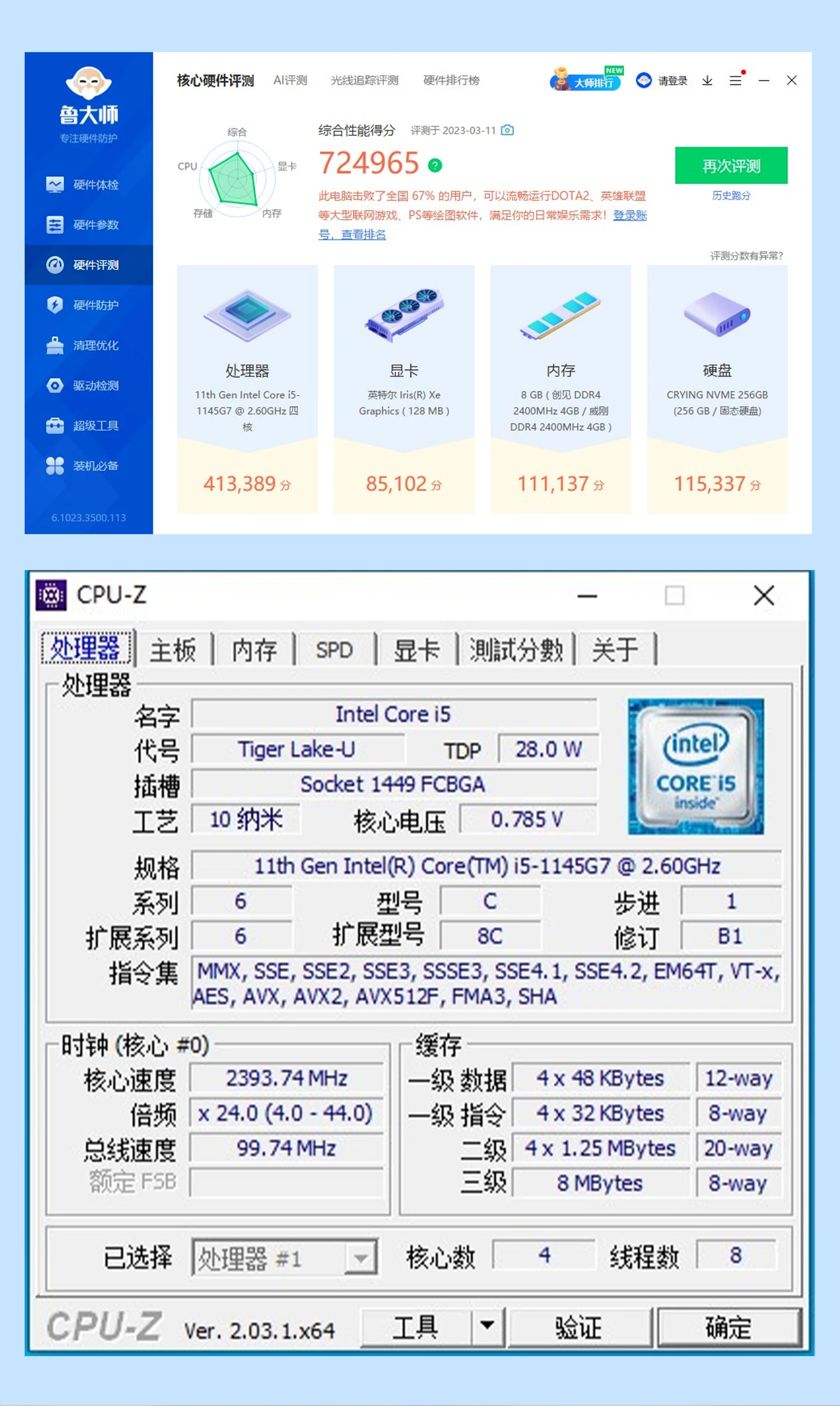This screenshot has height=1406, width=840.
Task: Click the screenshot camera icon beside test date
Action: tap(508, 130)
